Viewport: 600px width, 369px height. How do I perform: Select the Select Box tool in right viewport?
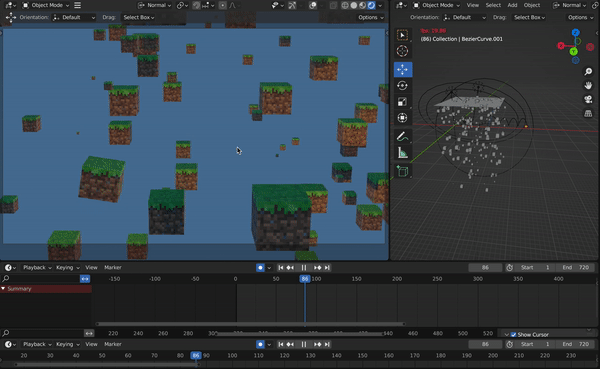[x=402, y=35]
